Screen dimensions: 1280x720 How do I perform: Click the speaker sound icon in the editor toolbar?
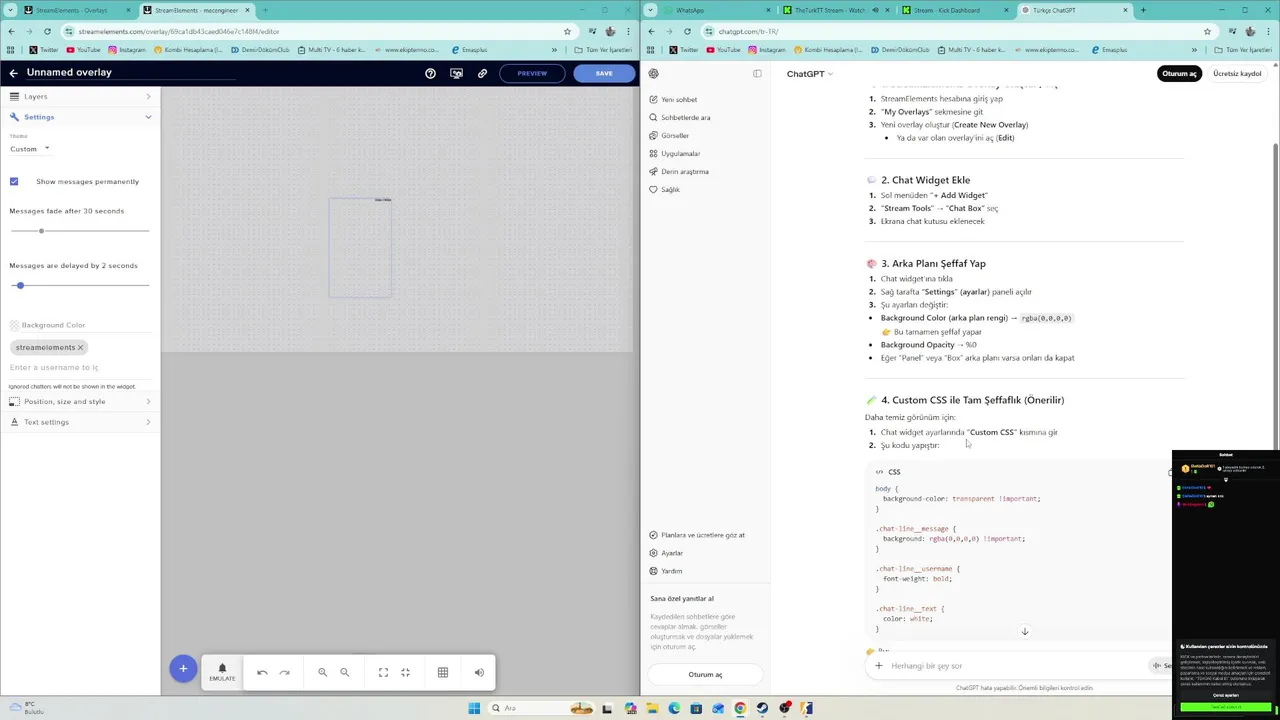(x=479, y=673)
